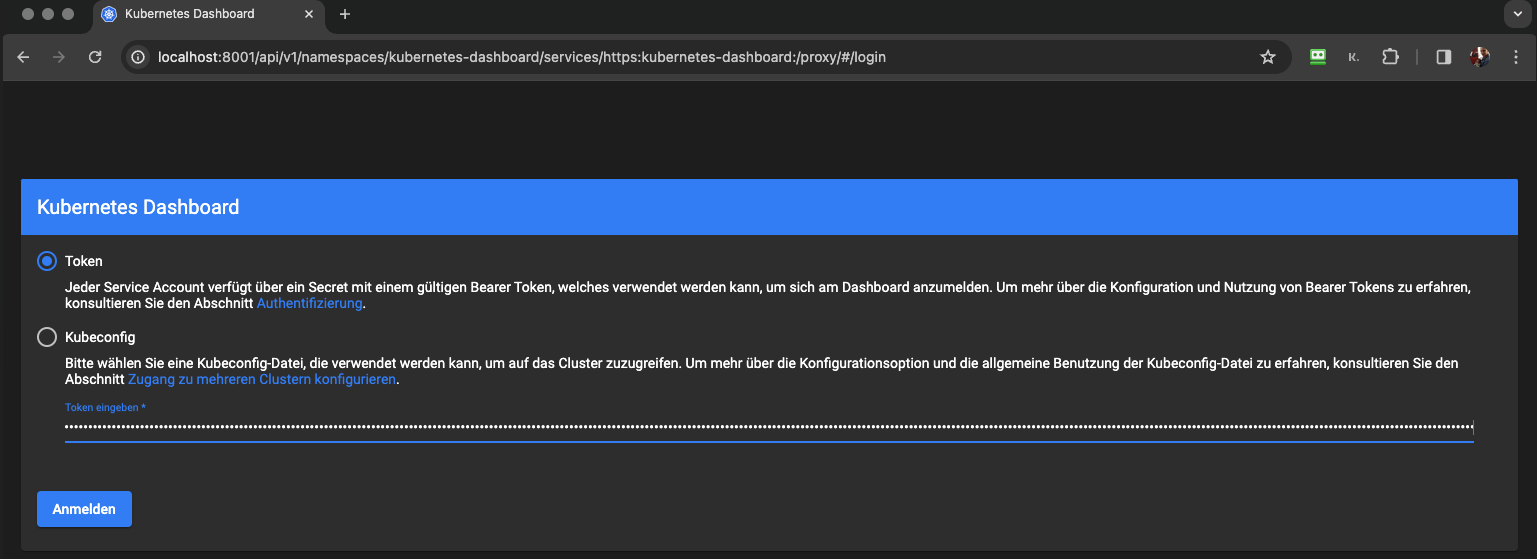This screenshot has height=559, width=1537.
Task: Open the Zugang zu mehreren Clustern konfigurieren link
Action: [x=262, y=380]
